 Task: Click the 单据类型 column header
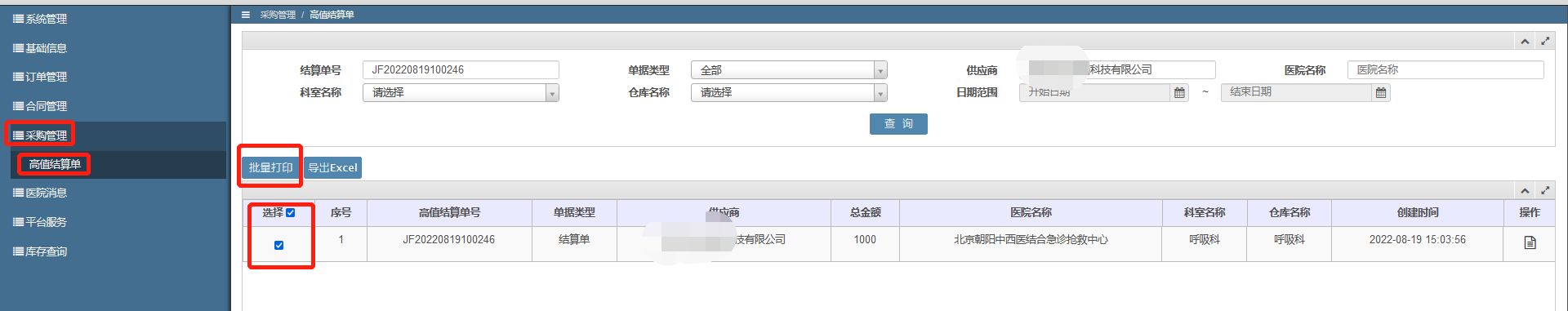coord(574,212)
